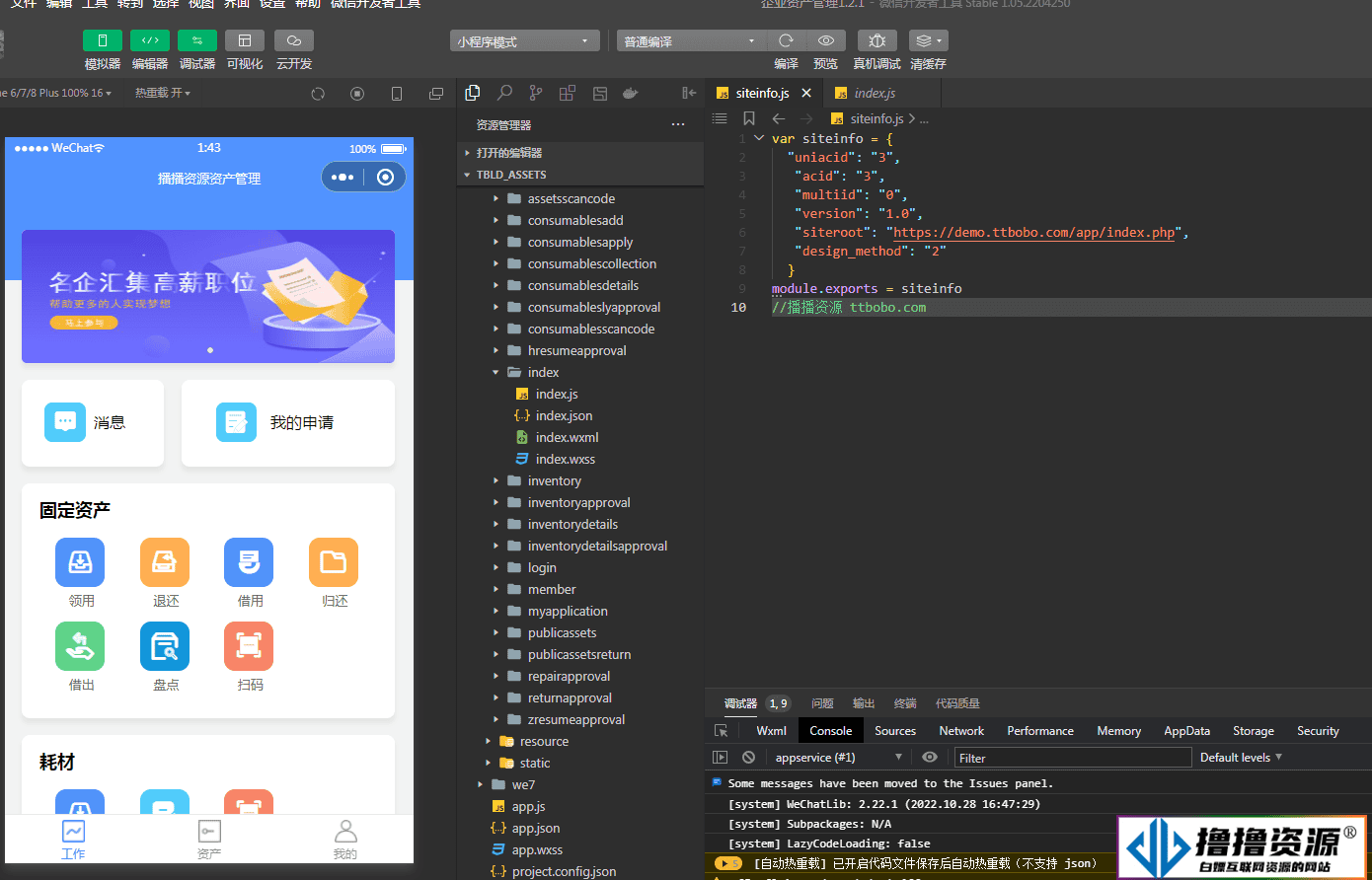Tap the 借用 borrow icon
1372x880 pixels.
pos(249,562)
